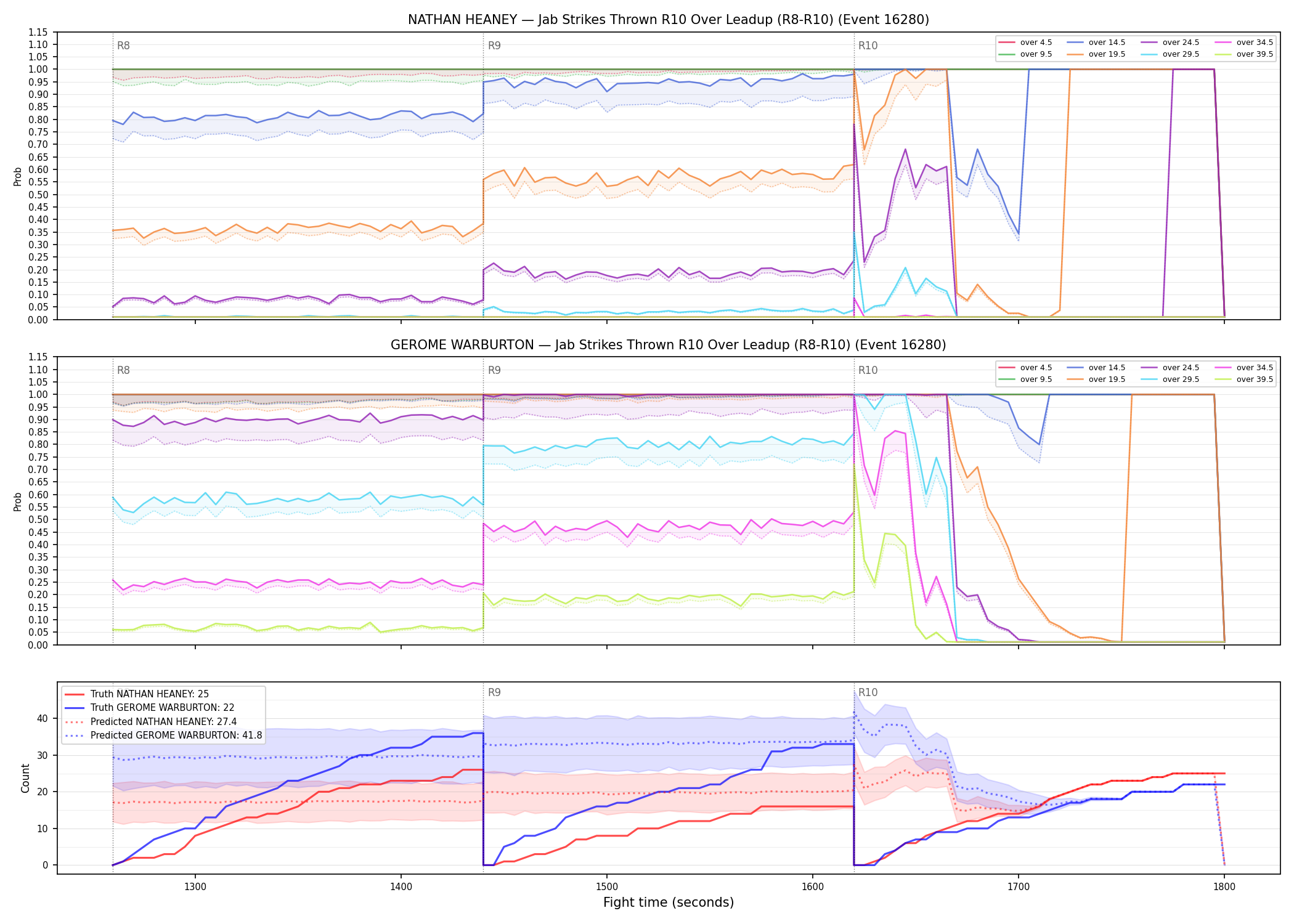
Task: Click the GEROME WARBURTON chart title
Action: (x=669, y=345)
